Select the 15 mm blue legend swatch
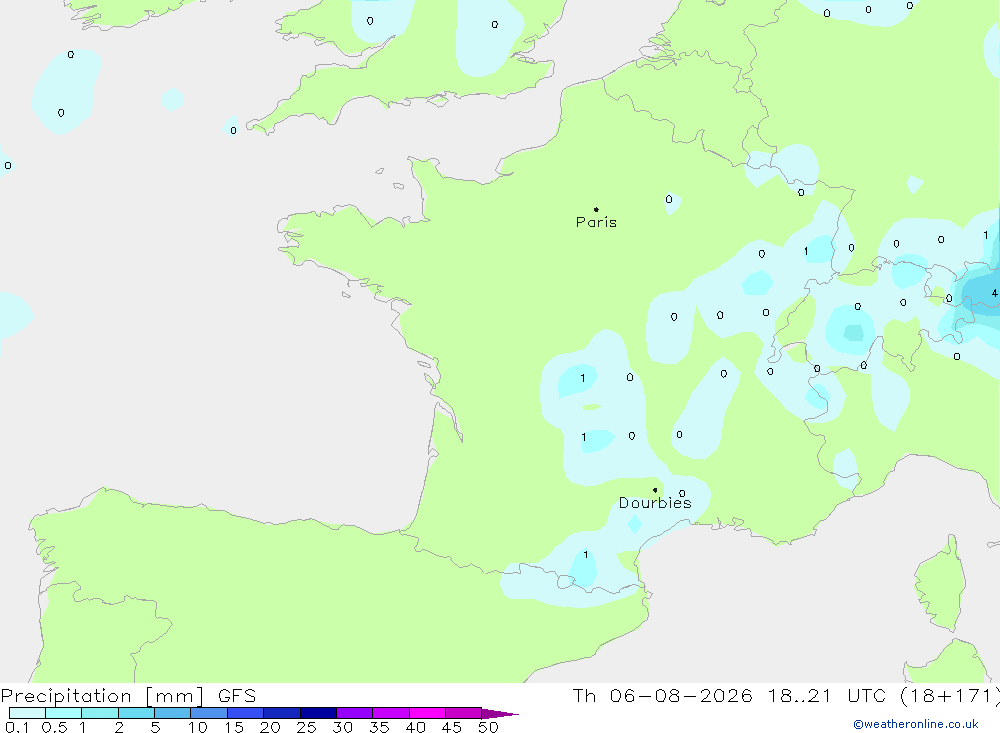Viewport: 1000px width, 733px height. [245, 713]
